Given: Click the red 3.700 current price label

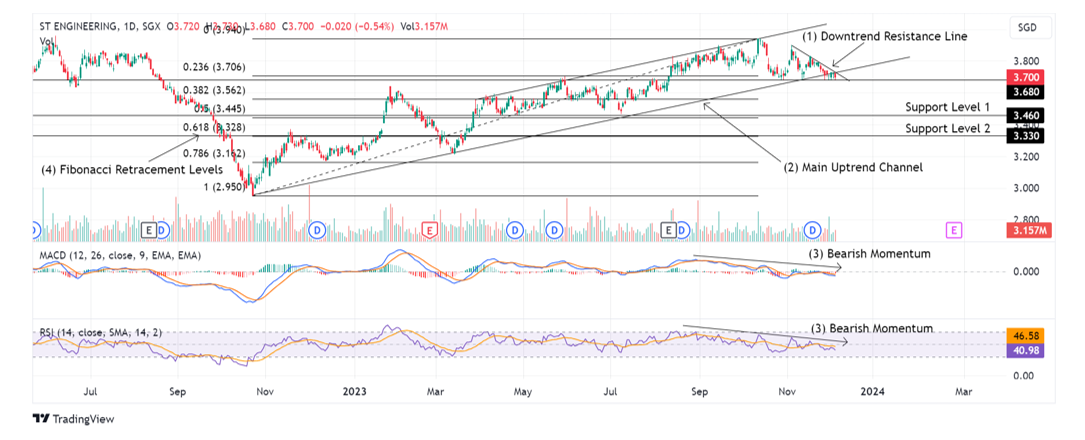Looking at the screenshot, I should click(x=1026, y=77).
